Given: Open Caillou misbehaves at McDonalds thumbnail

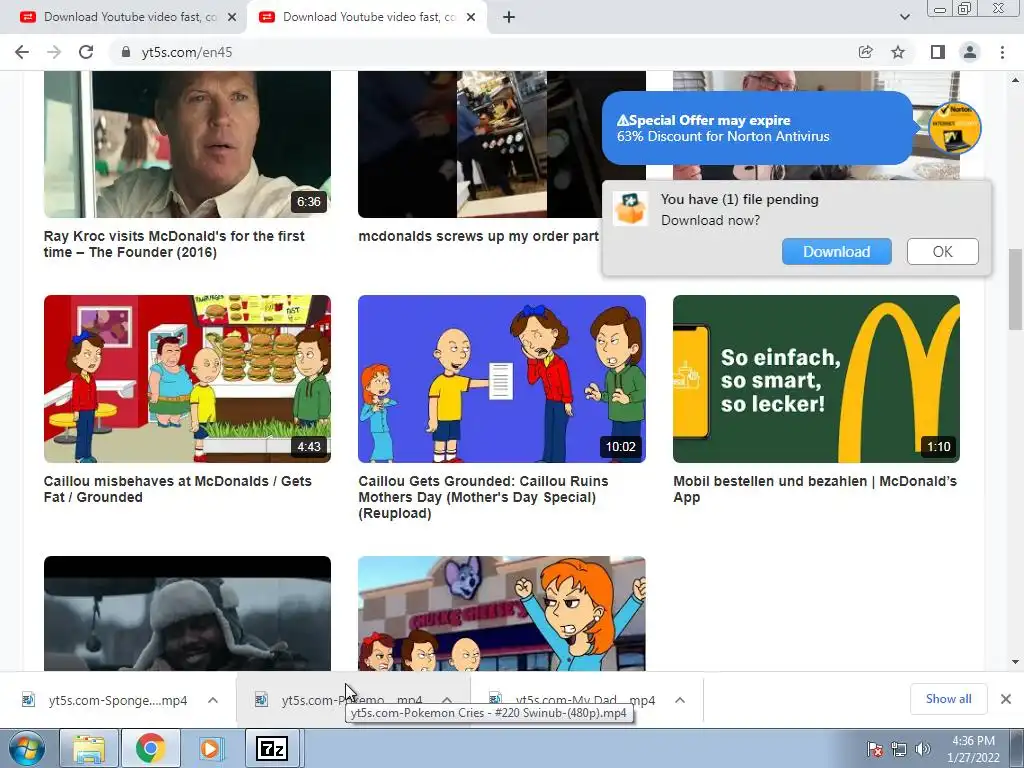Looking at the screenshot, I should coord(187,379).
